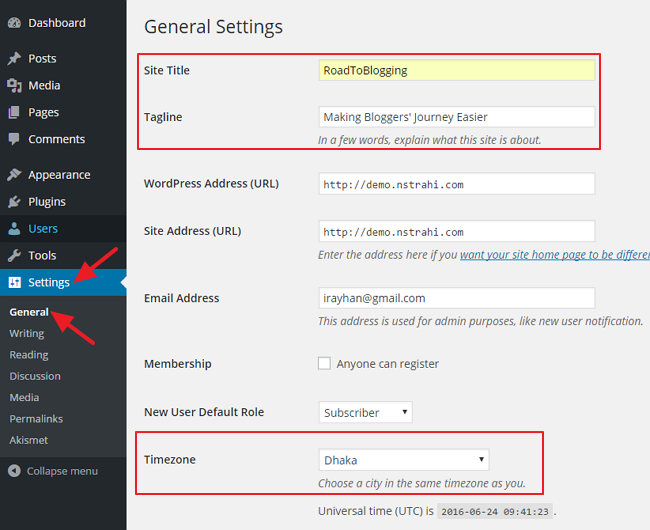Click the Tagline text field

tap(456, 117)
